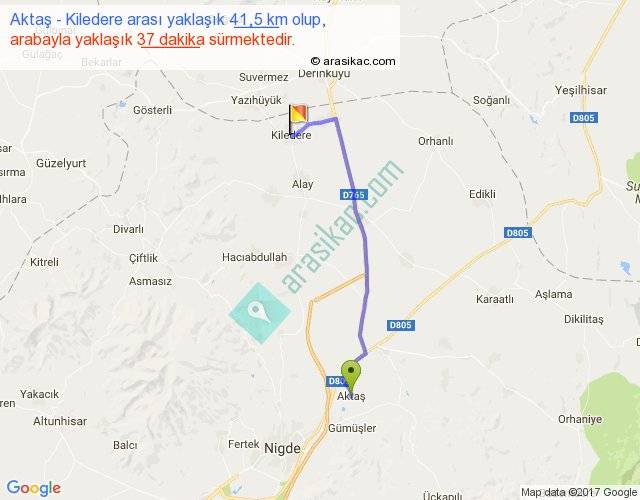Click the Güzelyurt town label

point(61,163)
